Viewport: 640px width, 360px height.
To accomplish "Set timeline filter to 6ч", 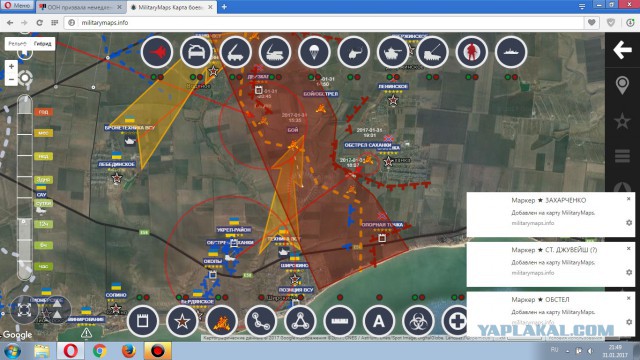I will pyautogui.click(x=43, y=245).
